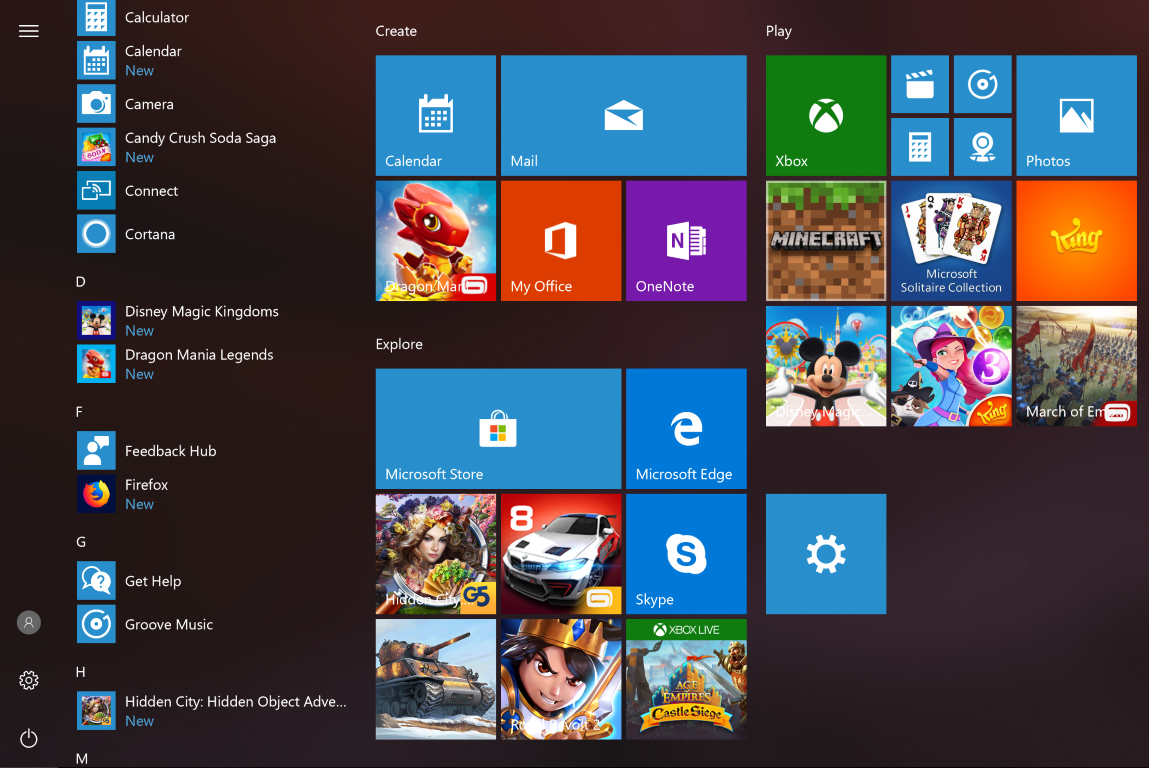
Task: Open the Calendar tile under Create
Action: [435, 115]
